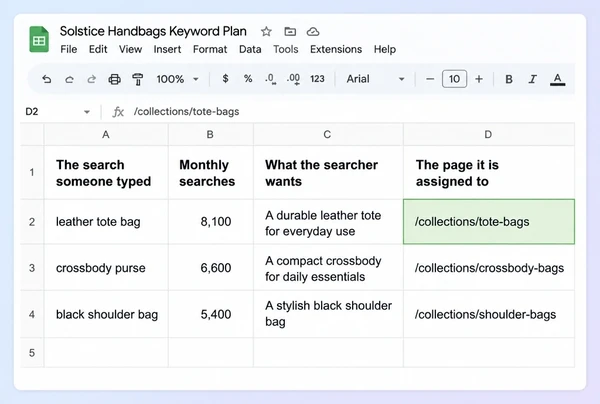Screen dimensions: 600x404
Task: Click the Google Sheets home logo
Action: 39,39
